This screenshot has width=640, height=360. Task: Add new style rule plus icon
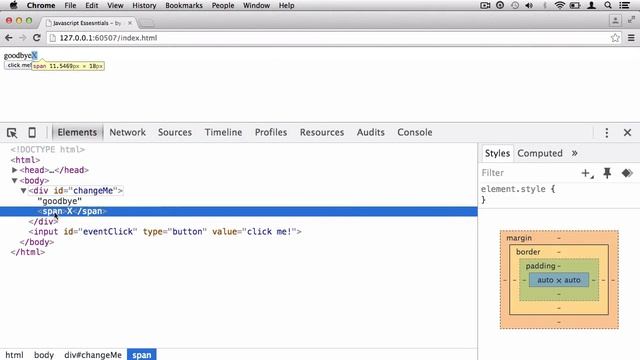[587, 173]
